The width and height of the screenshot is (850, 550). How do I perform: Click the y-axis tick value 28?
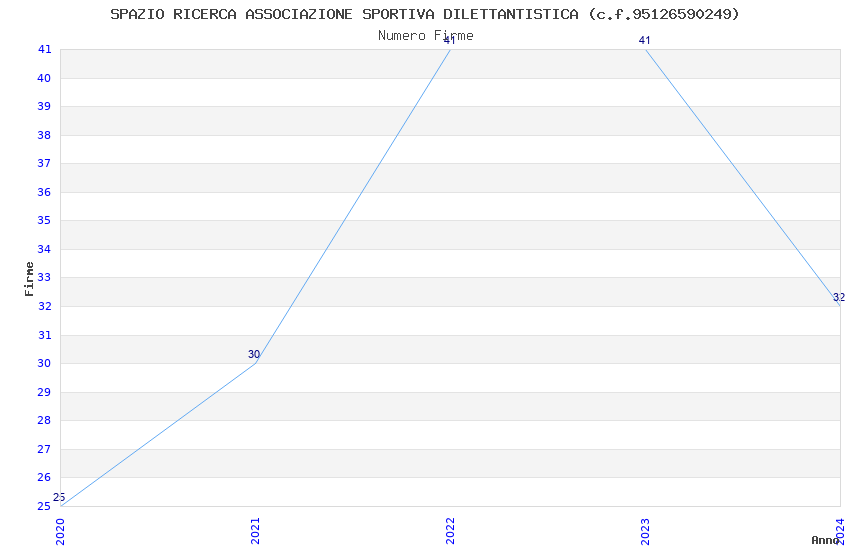(x=44, y=420)
